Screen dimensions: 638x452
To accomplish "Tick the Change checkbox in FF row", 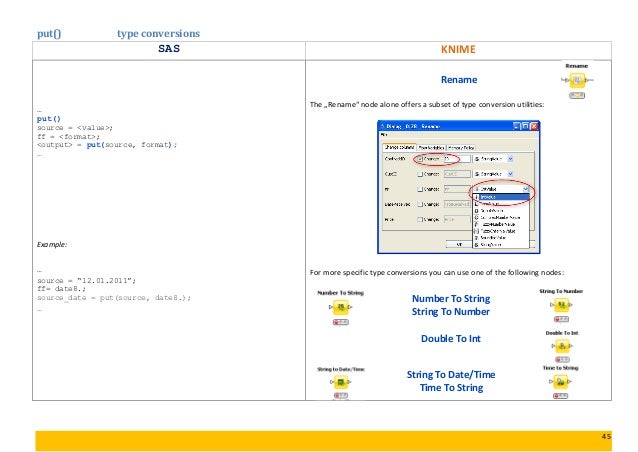I will pos(420,189).
